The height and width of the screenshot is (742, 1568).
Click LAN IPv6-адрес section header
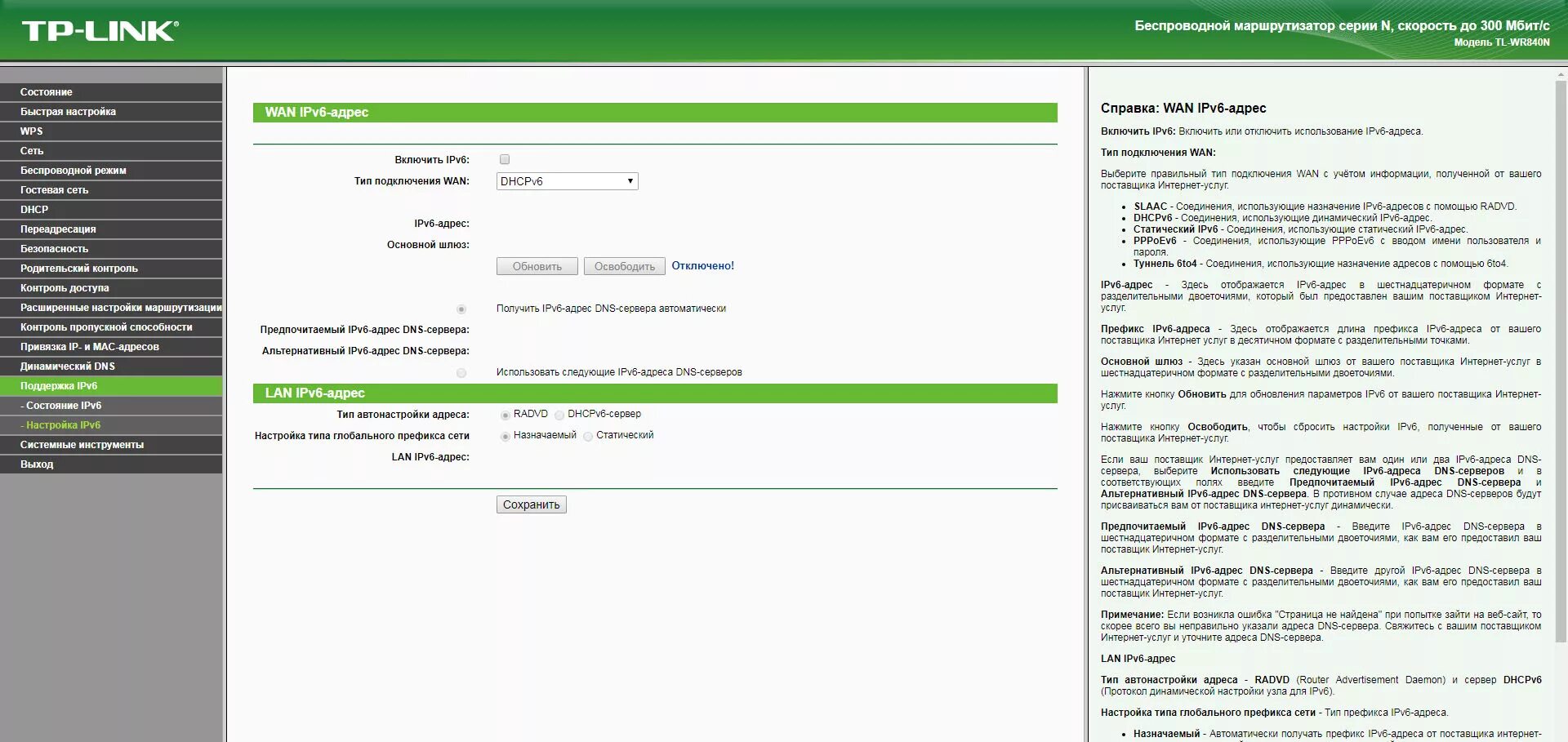tap(655, 393)
